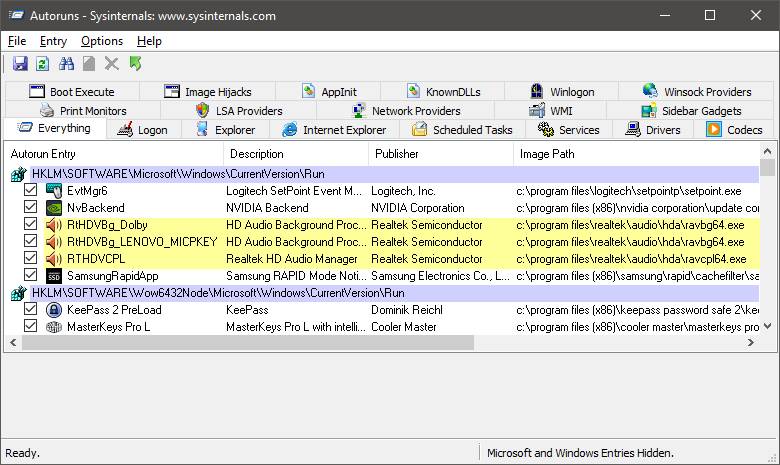Uncheck the EvtMgr6 entry checkbox
This screenshot has width=780, height=465.
coord(30,190)
